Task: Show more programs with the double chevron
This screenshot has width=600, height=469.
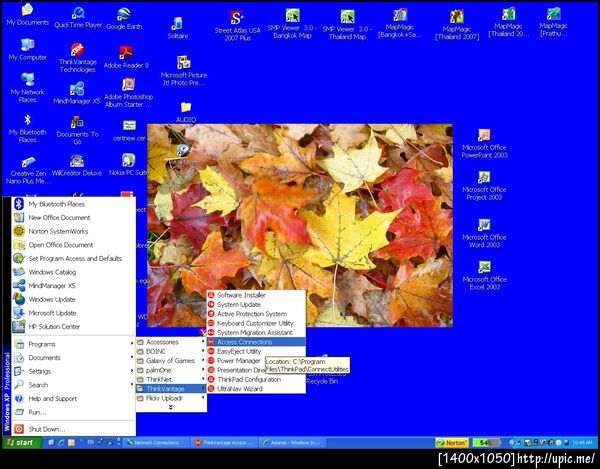Action: click(171, 407)
